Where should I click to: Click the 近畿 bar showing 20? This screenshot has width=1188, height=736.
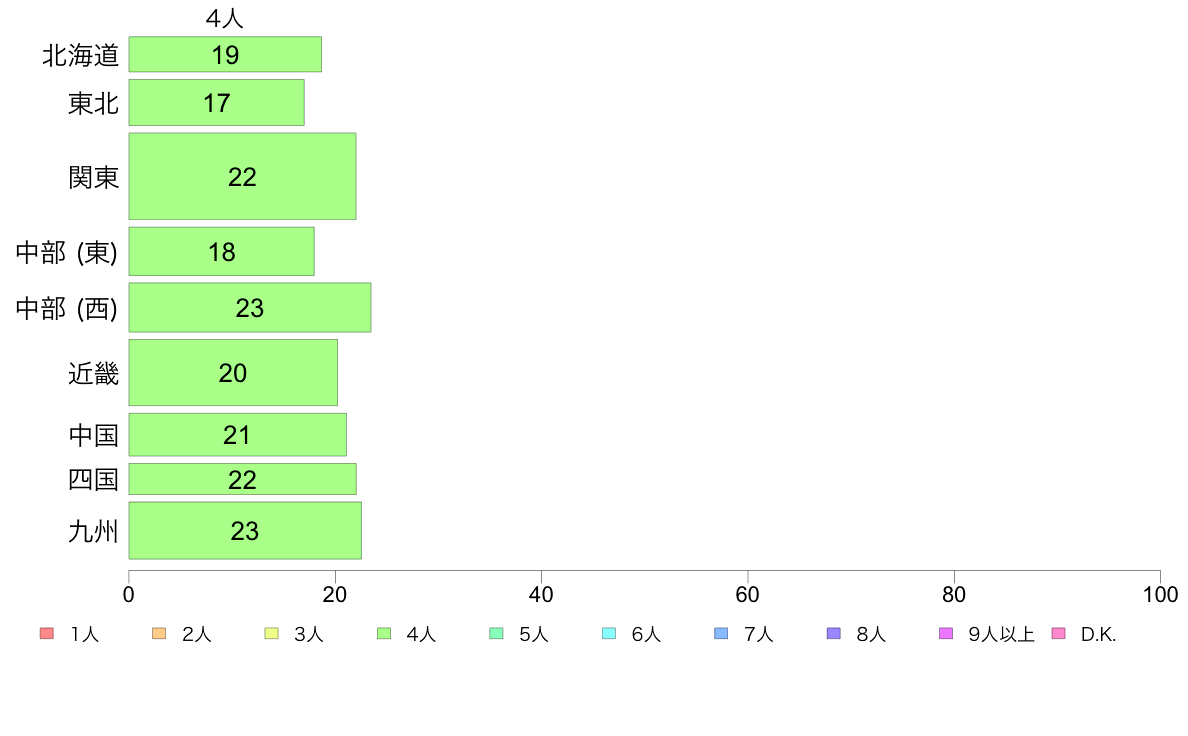pos(233,373)
